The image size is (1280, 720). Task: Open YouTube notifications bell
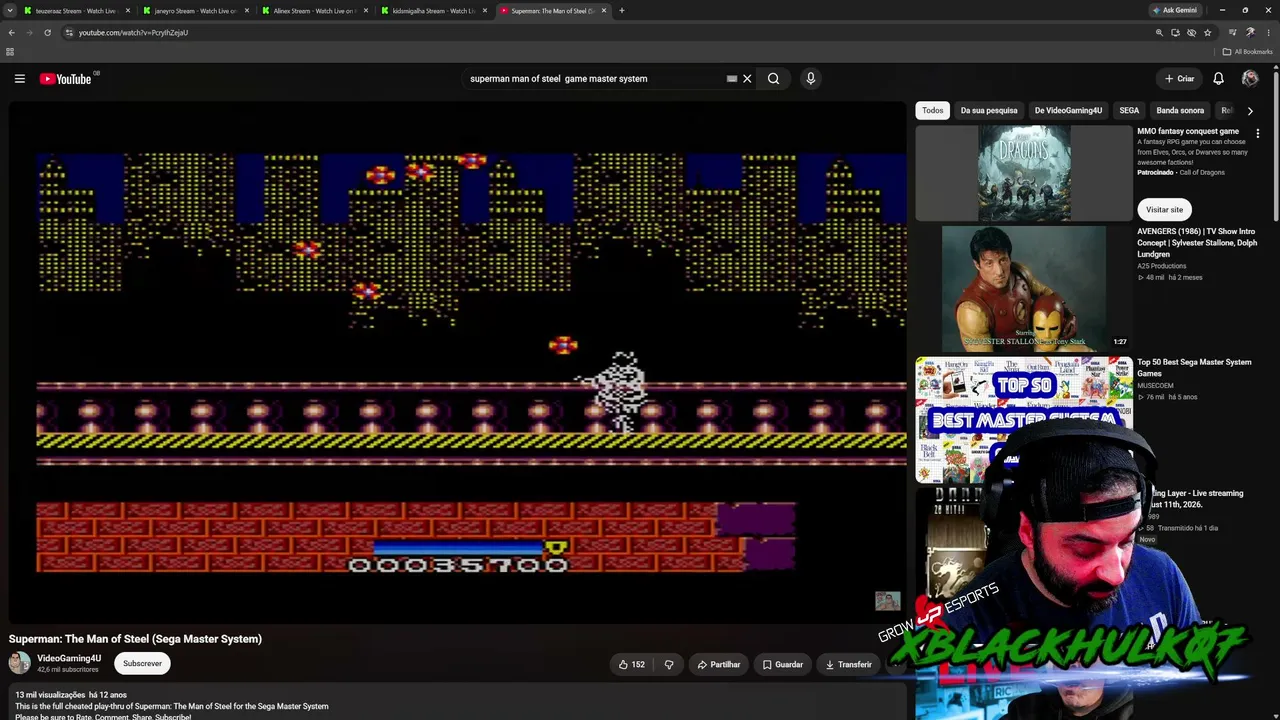click(x=1218, y=79)
